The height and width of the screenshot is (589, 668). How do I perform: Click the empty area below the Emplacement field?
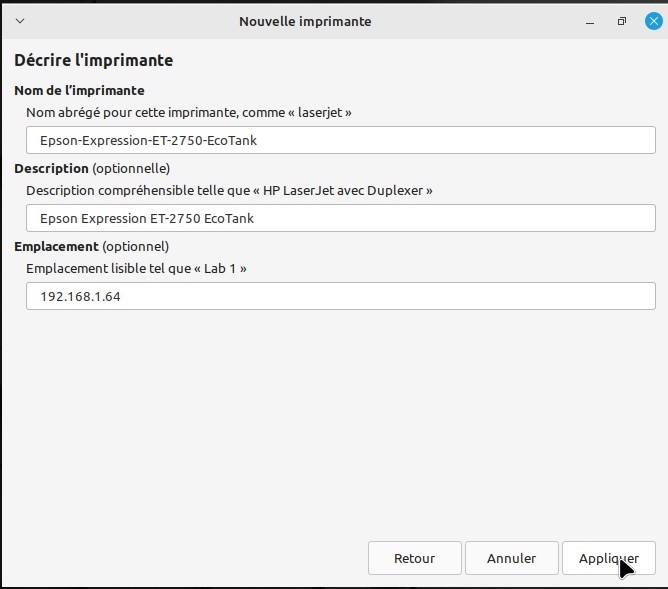click(x=334, y=422)
